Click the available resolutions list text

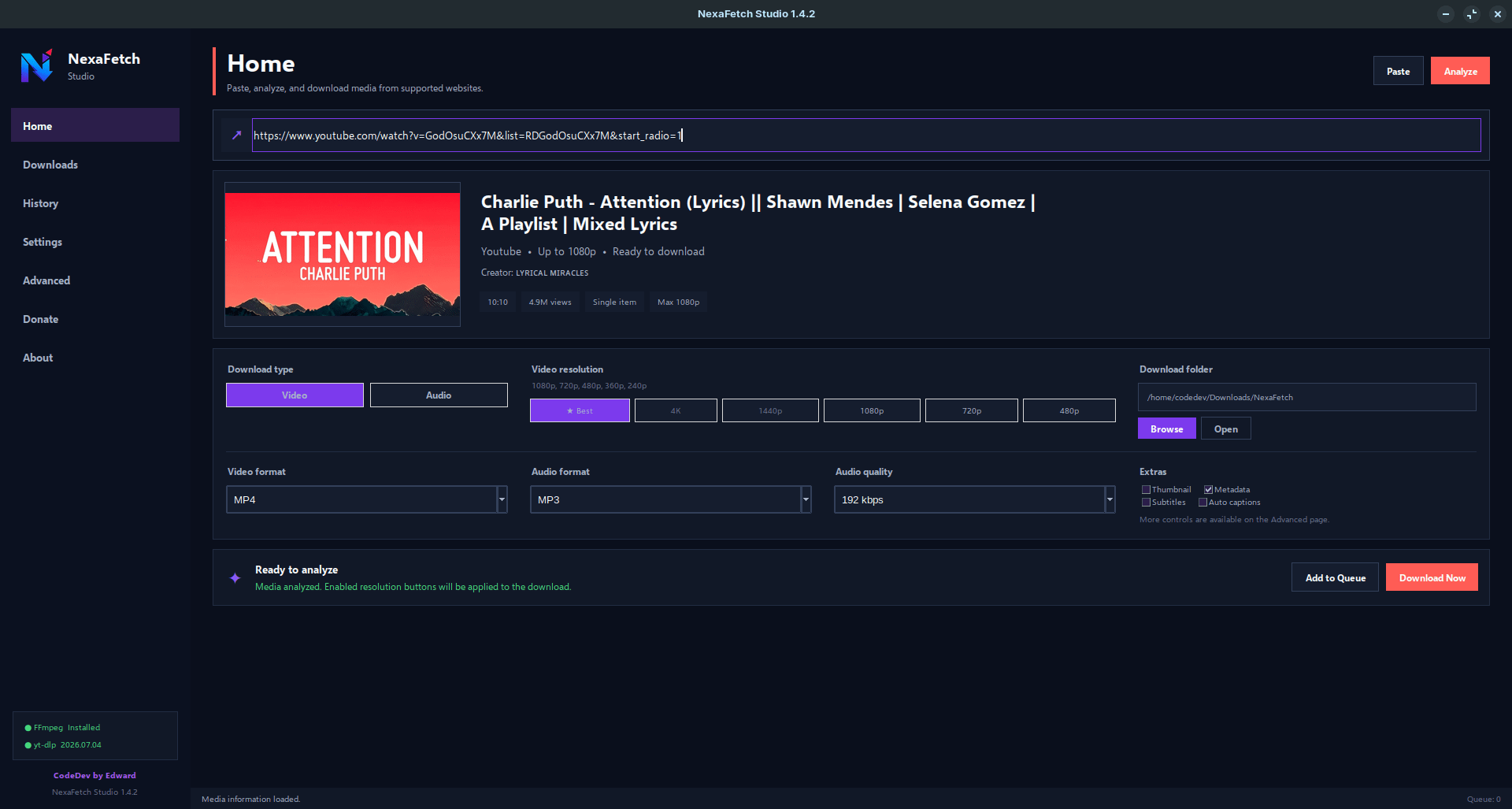tap(589, 386)
